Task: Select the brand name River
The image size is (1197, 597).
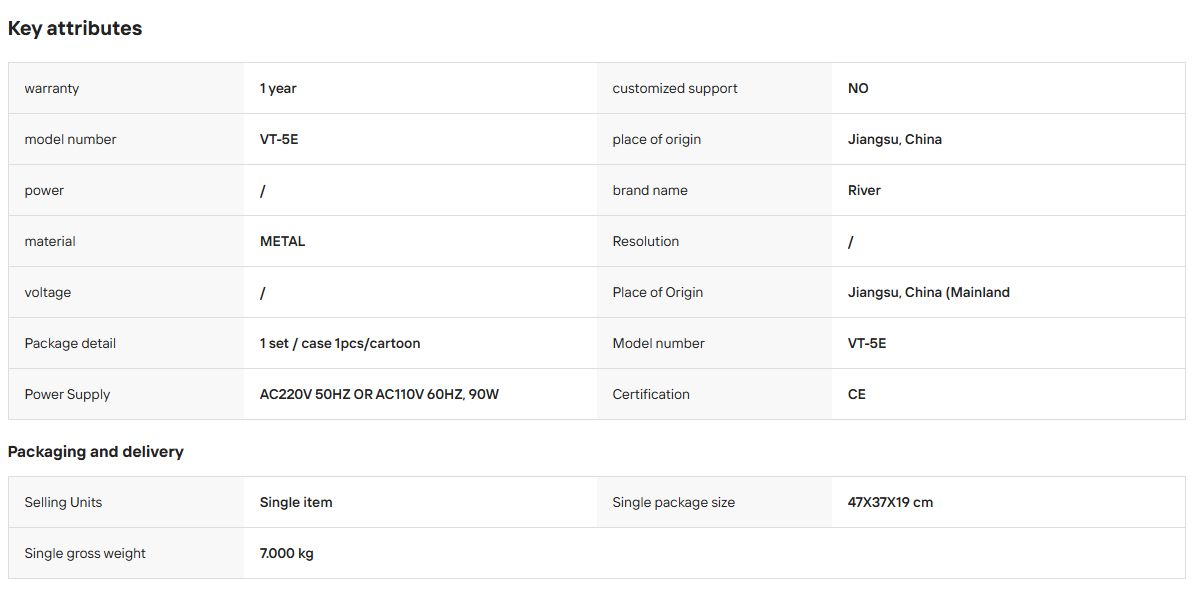Action: [864, 191]
